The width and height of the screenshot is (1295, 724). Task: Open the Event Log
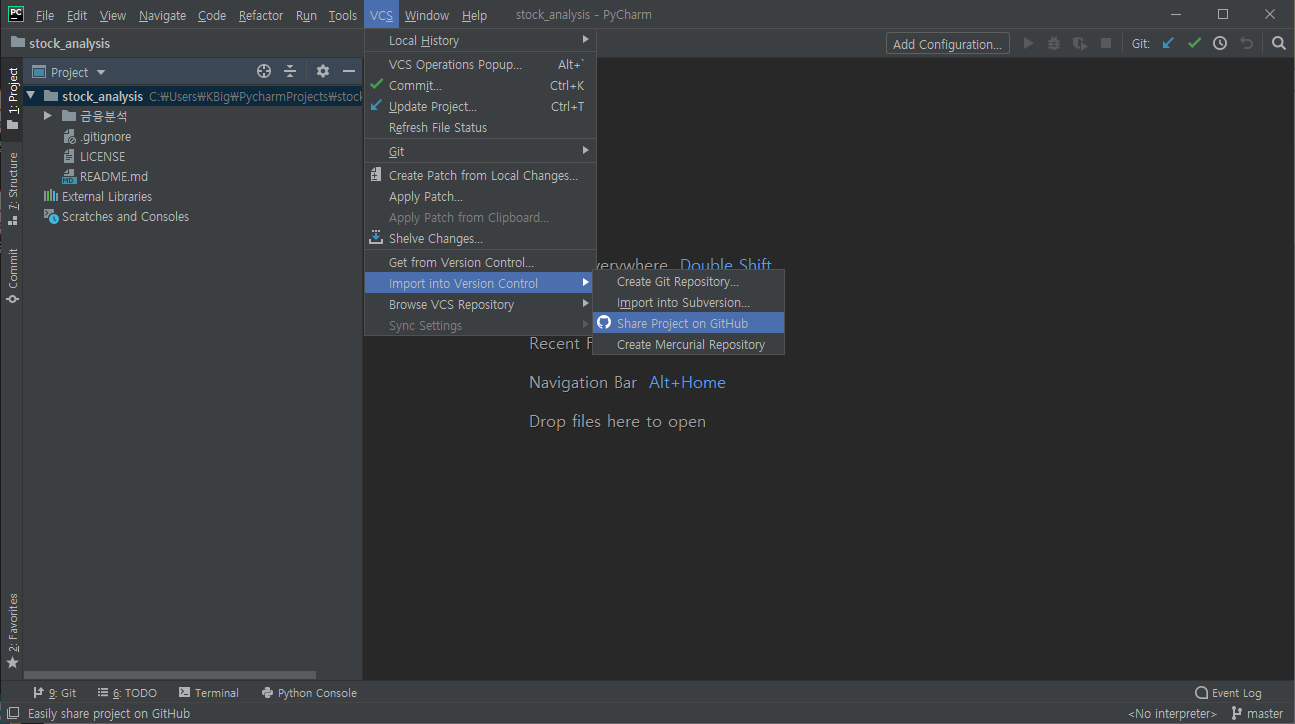tap(1228, 692)
